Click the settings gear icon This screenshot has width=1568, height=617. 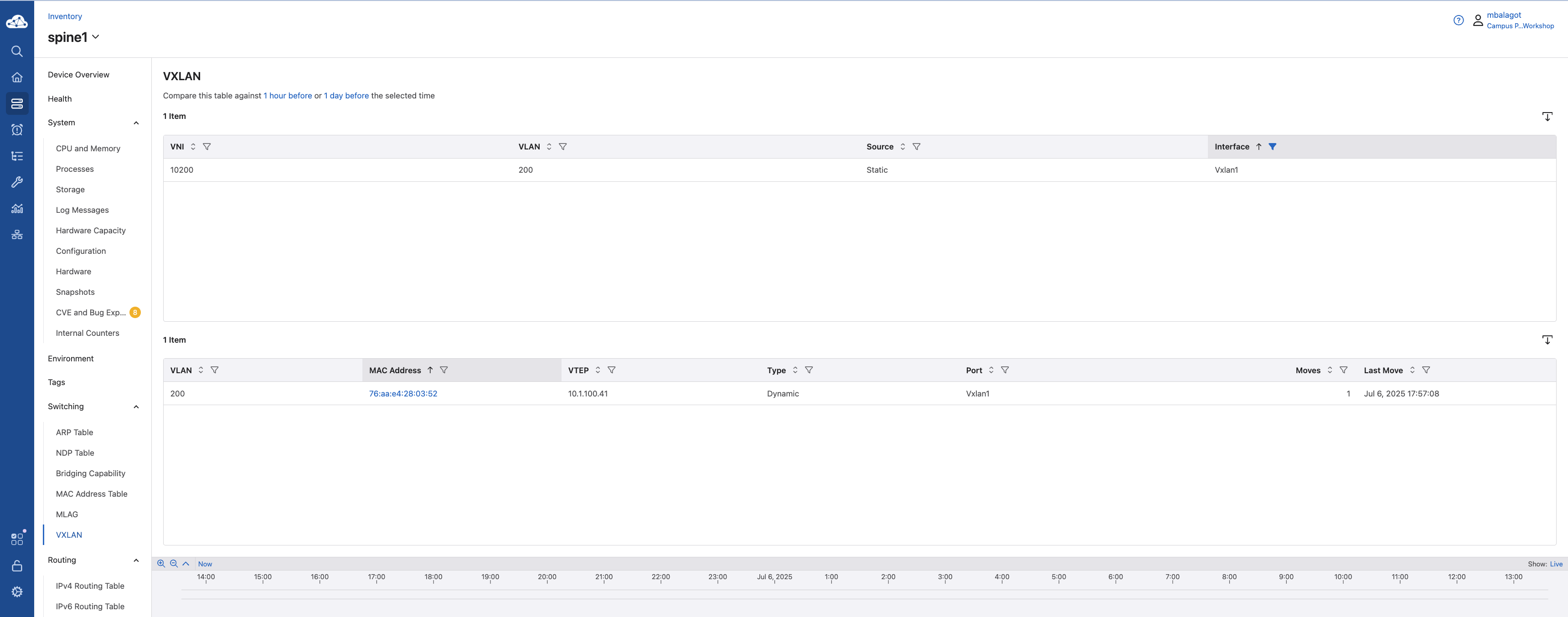click(17, 591)
